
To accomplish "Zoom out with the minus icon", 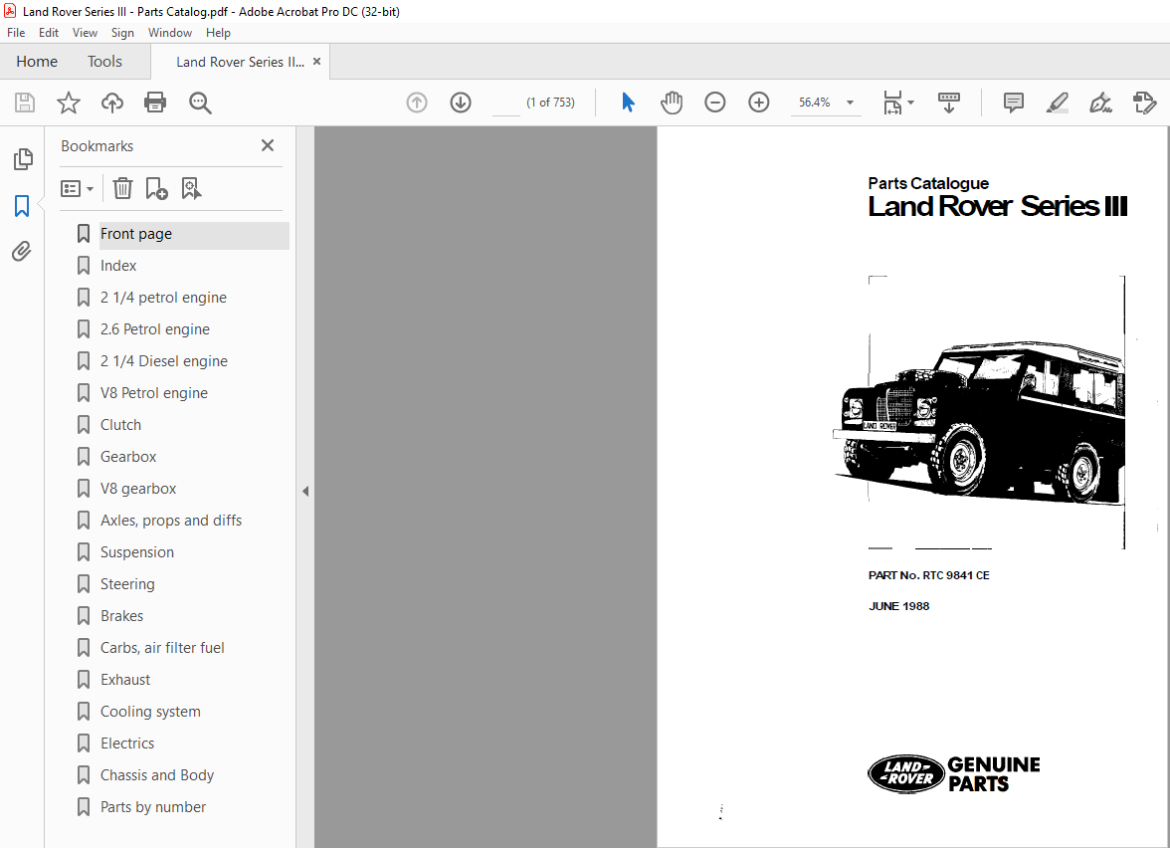I will click(715, 102).
